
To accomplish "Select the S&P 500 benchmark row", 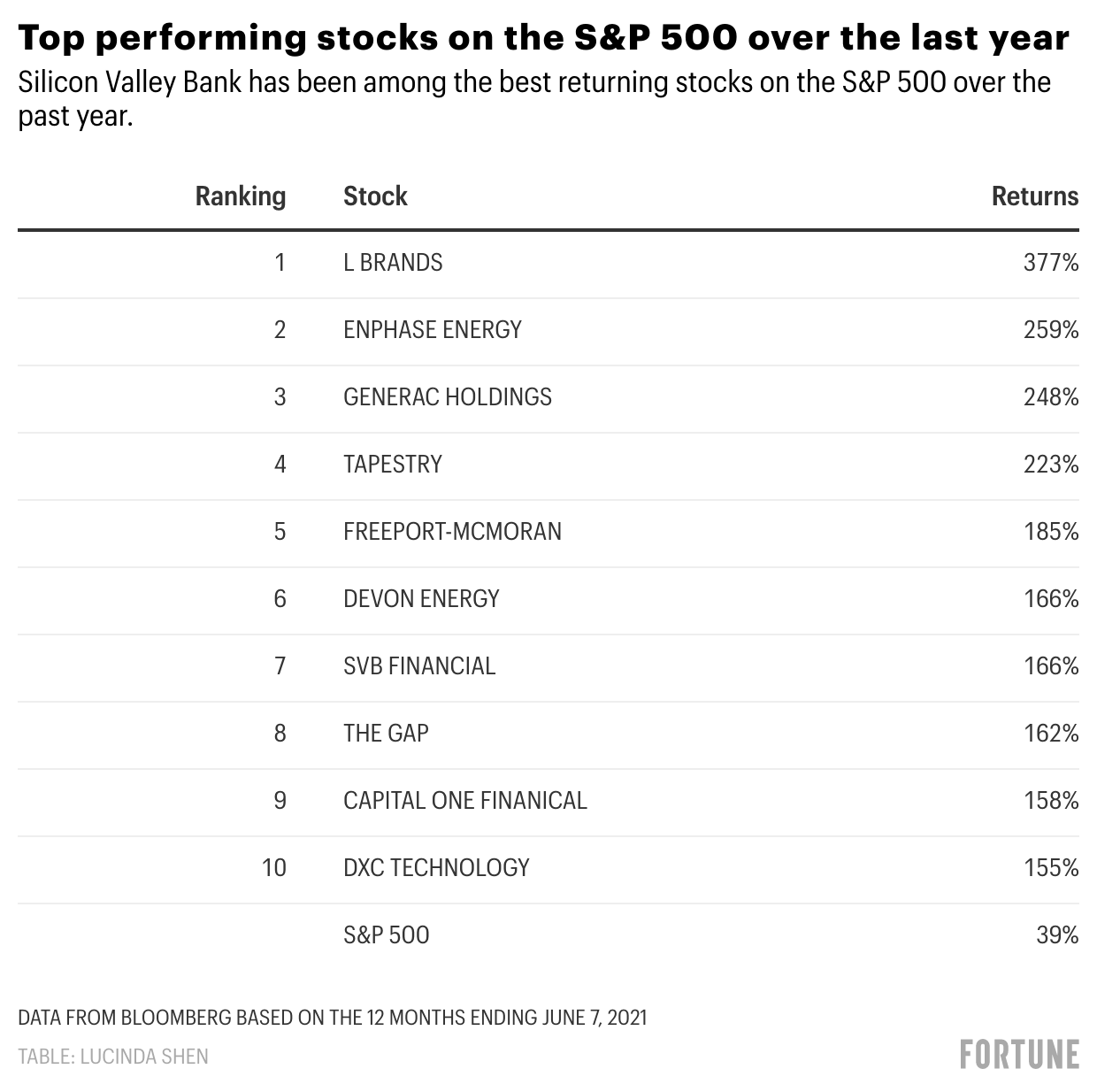I will (386, 935).
